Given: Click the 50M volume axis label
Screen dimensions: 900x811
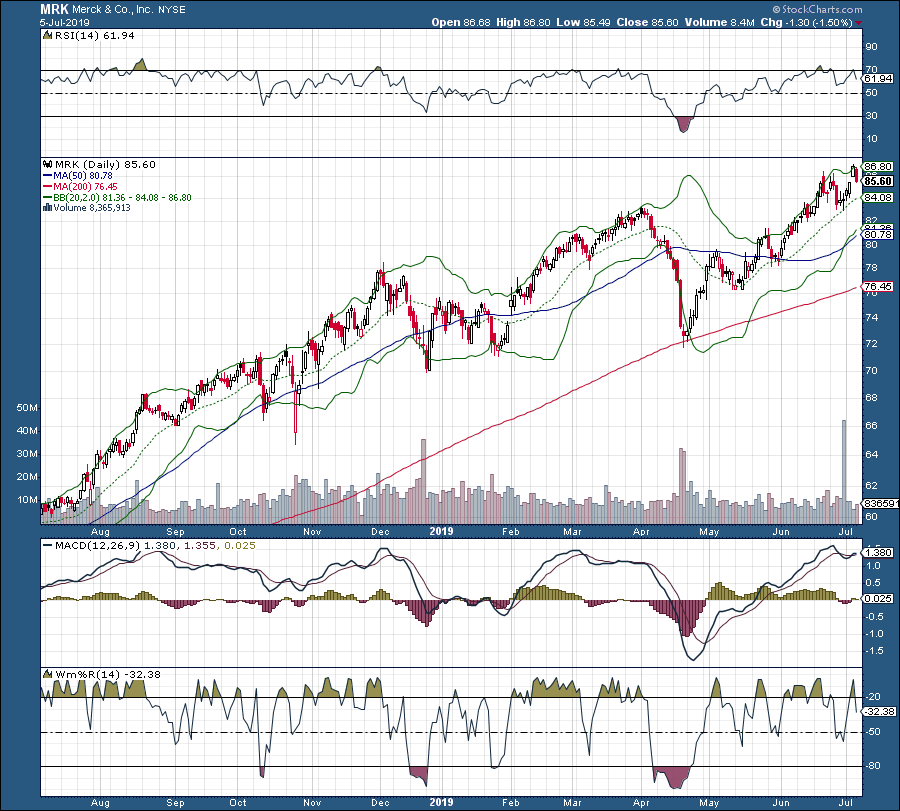Looking at the screenshot, I should 27,408.
